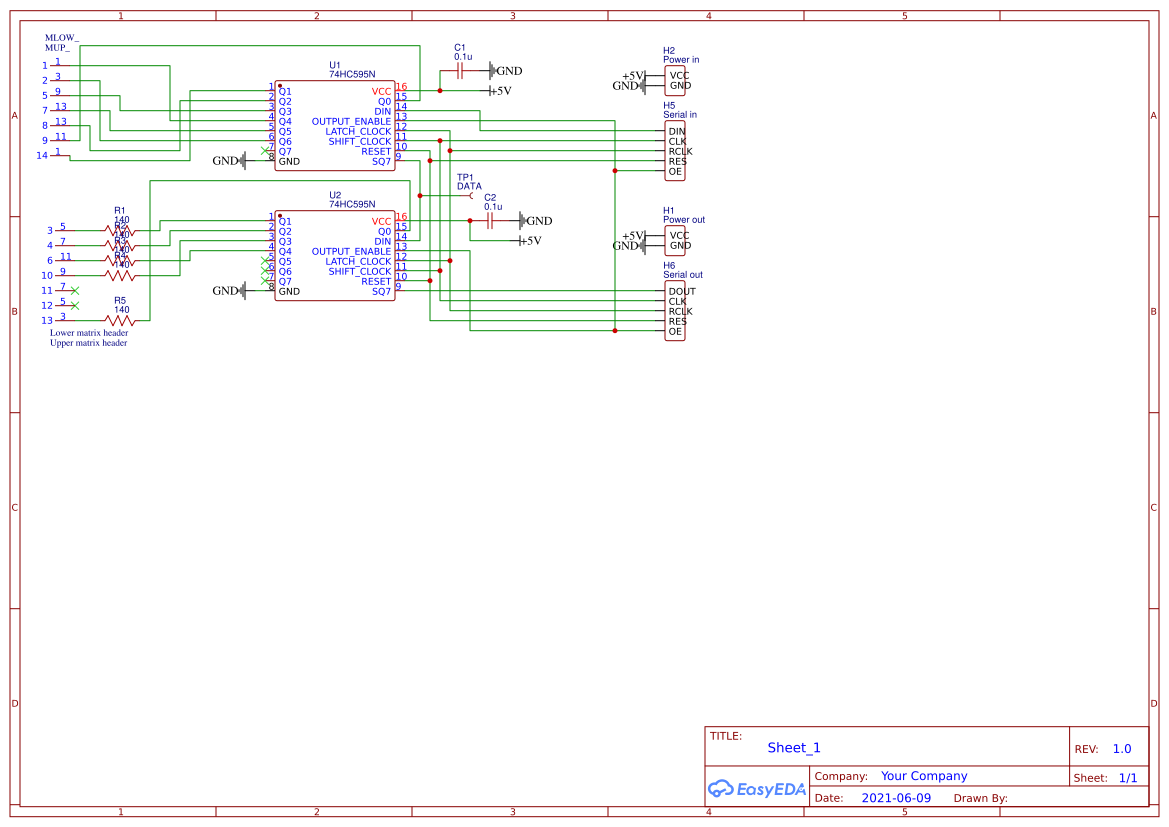1169x827 pixels.
Task: Select the 74HC595N shift register U1
Action: (x=335, y=125)
